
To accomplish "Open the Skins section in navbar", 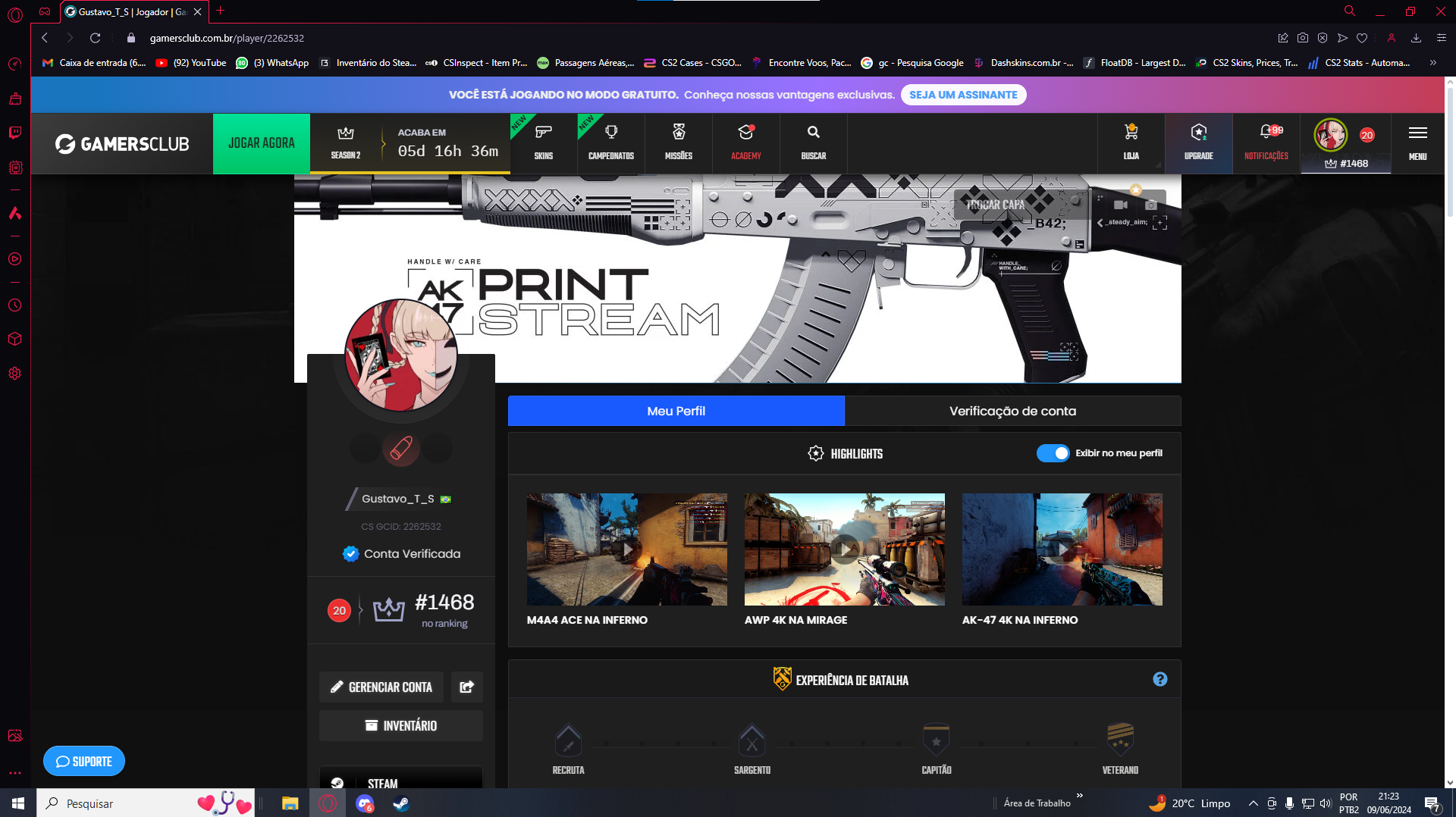I will click(544, 143).
